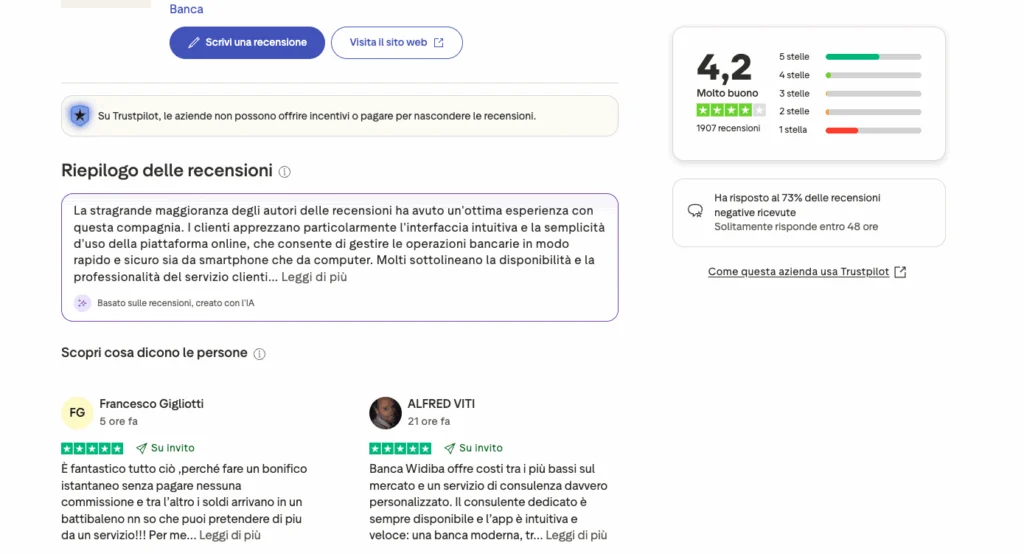Click the paper plane icon on ALFRED VITI's review
The height and width of the screenshot is (554, 1024).
tap(450, 448)
